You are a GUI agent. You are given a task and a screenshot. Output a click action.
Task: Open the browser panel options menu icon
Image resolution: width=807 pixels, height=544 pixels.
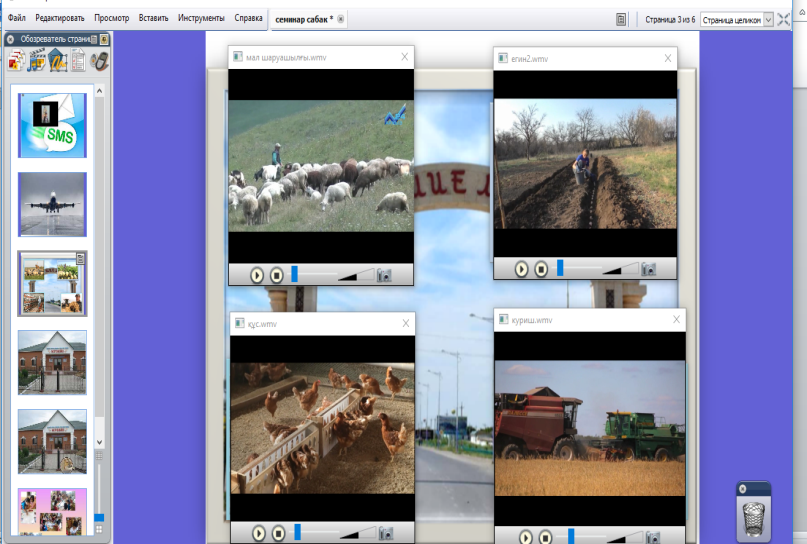click(94, 39)
